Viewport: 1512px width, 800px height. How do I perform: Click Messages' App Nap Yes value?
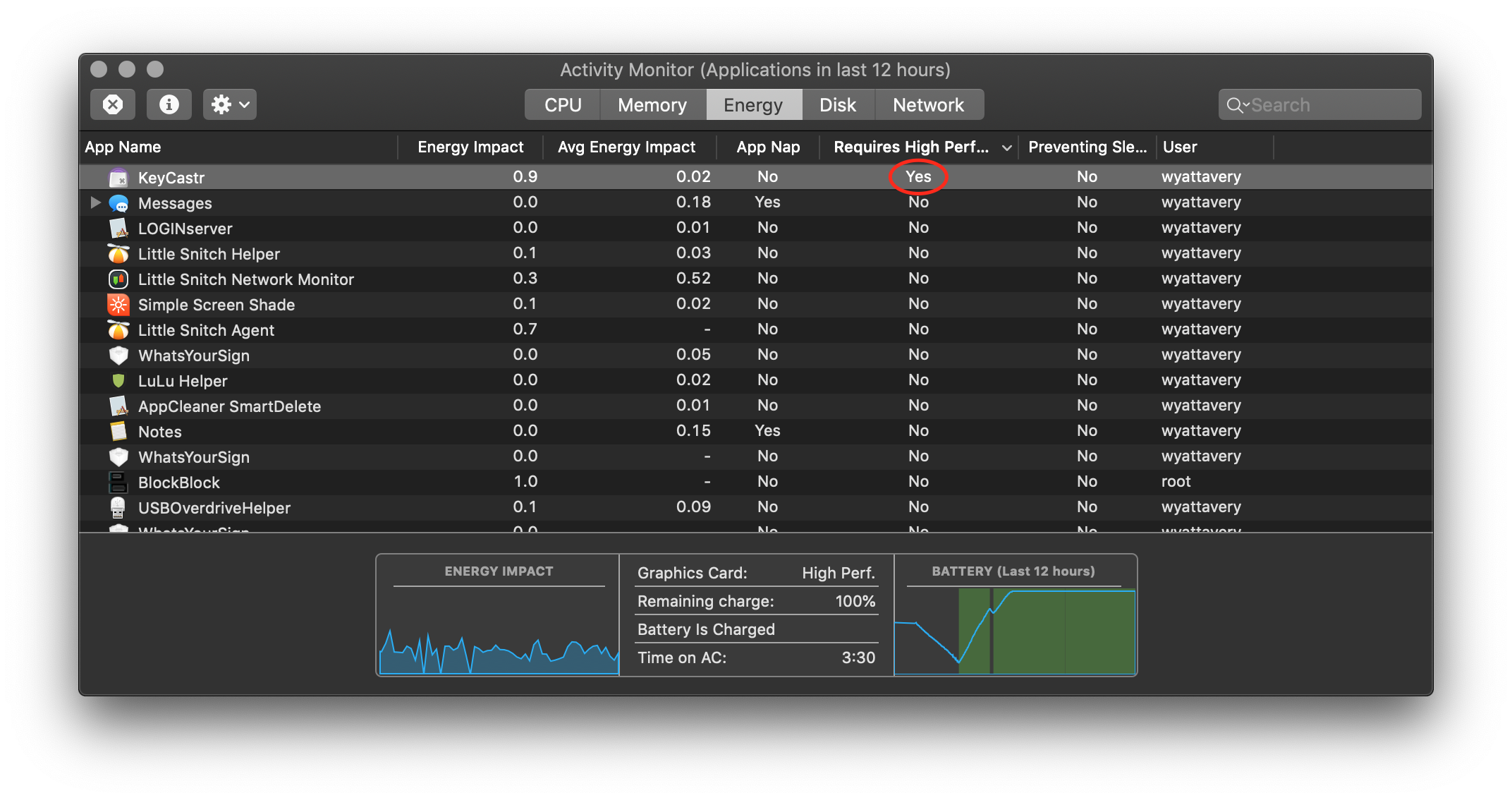(767, 202)
